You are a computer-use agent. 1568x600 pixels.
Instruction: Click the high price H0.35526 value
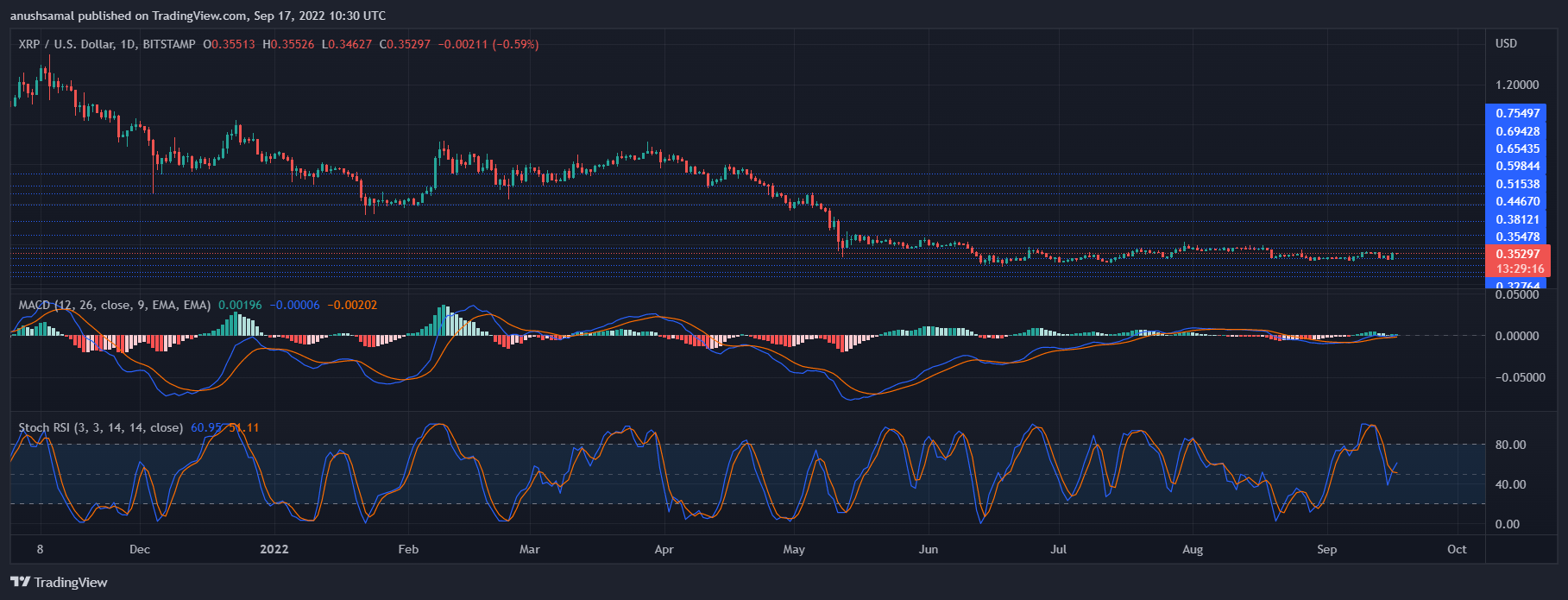pos(288,44)
